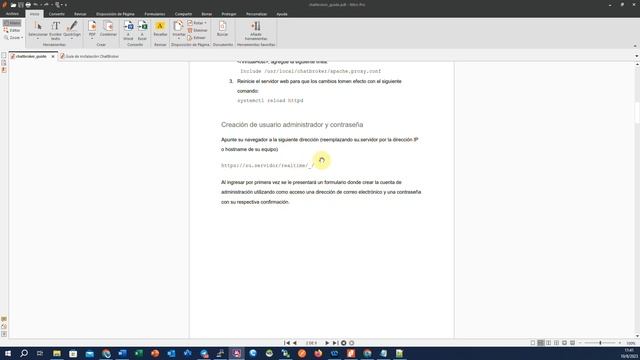Open the Personalizar ribbon tab
Viewport: 640px width, 360px height.
click(x=256, y=14)
